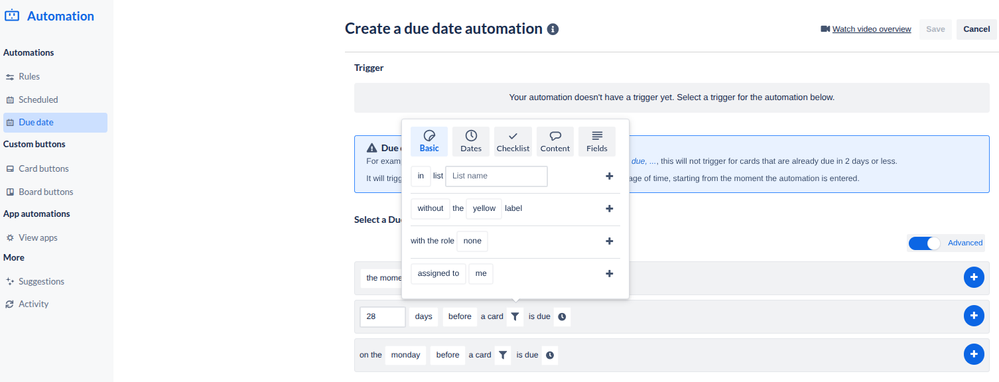
Task: Click the warning triangle icon in notice
Action: [x=372, y=148]
